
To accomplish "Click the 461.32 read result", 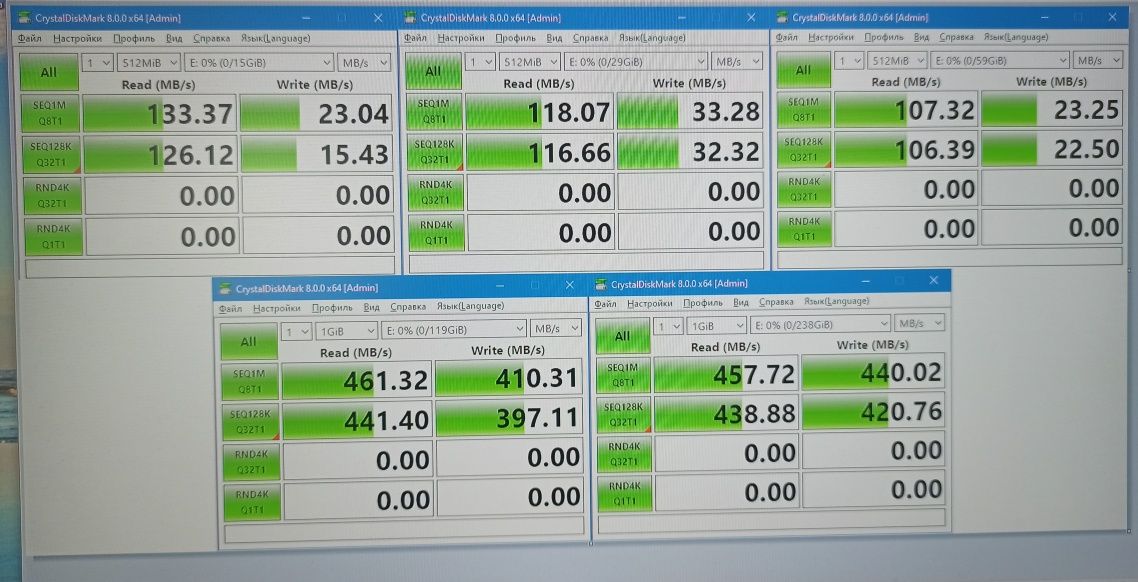I will 356,380.
